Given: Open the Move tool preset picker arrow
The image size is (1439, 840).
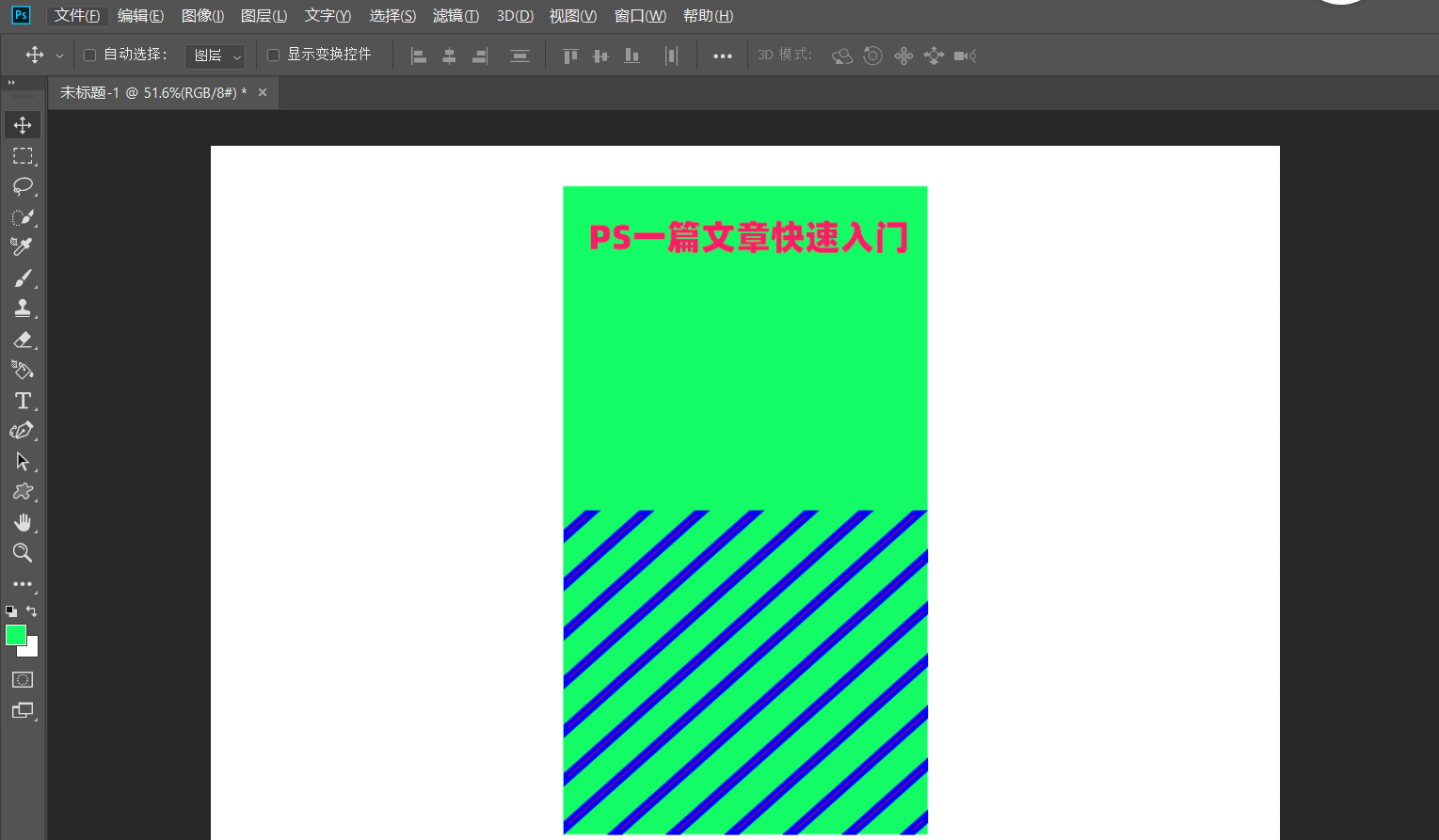Looking at the screenshot, I should 59,55.
